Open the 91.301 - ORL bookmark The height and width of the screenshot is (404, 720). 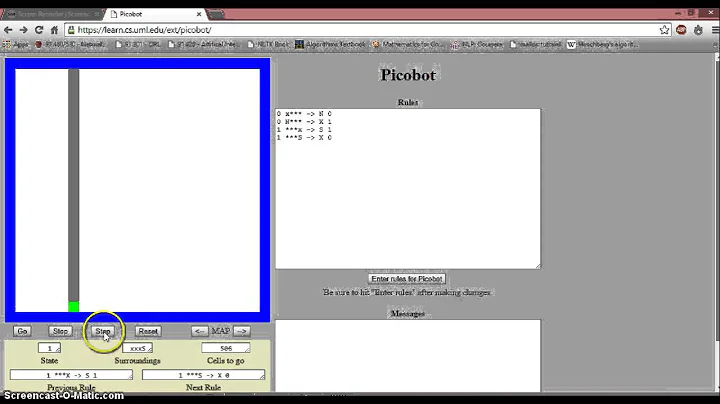[x=138, y=45]
